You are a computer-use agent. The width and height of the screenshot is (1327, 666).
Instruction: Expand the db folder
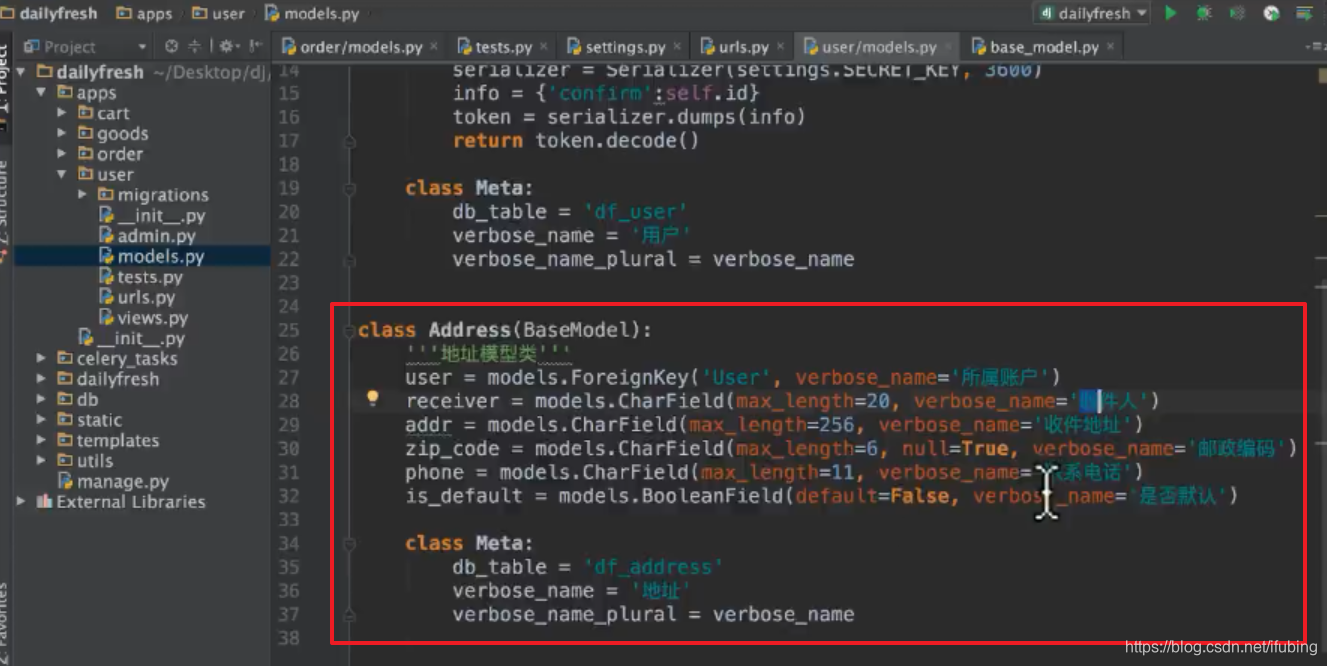click(42, 399)
